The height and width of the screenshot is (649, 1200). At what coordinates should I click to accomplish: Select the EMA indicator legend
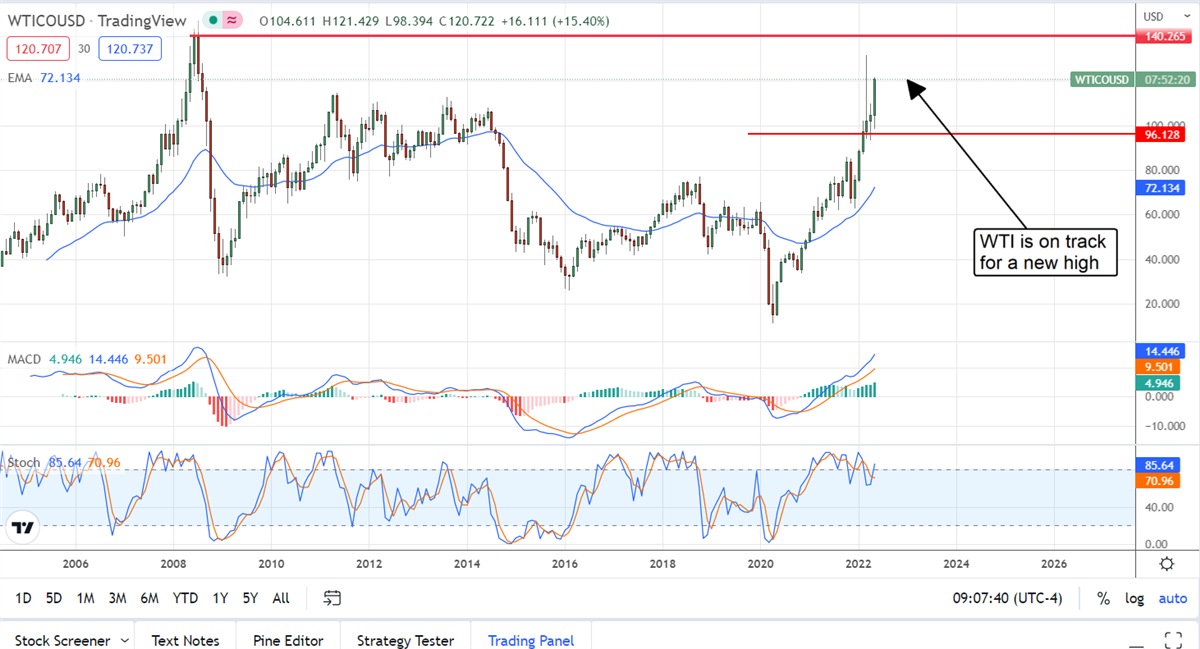pos(44,77)
